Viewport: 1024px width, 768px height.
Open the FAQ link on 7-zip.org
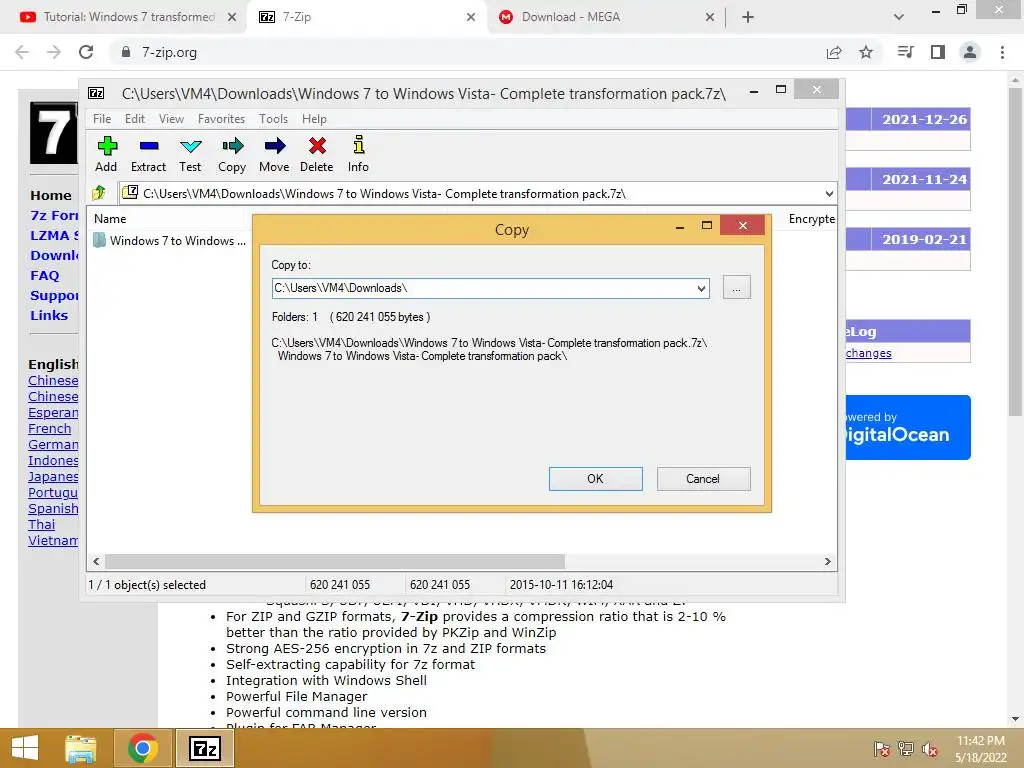(44, 275)
